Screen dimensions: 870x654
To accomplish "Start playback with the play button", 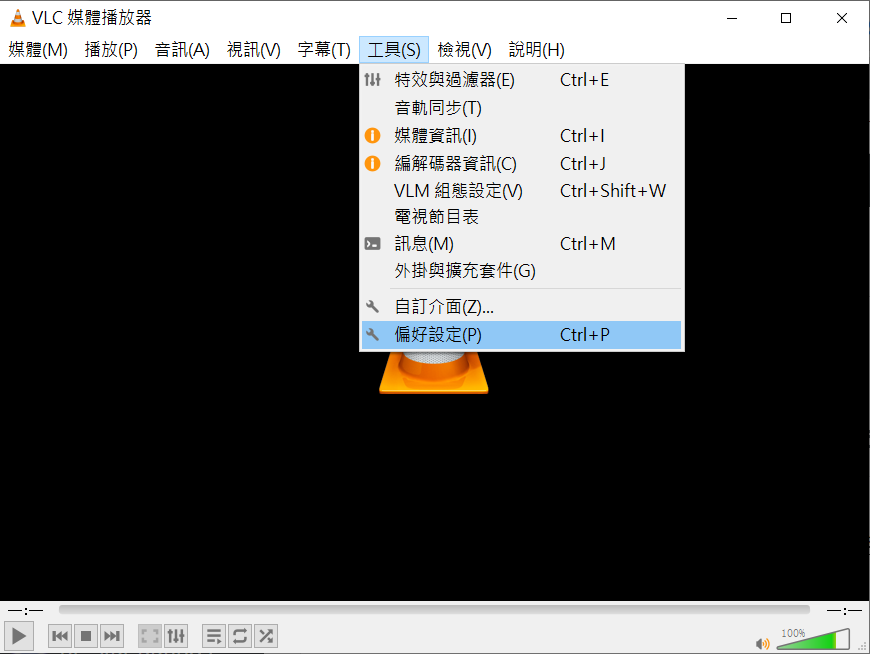I will (x=19, y=636).
